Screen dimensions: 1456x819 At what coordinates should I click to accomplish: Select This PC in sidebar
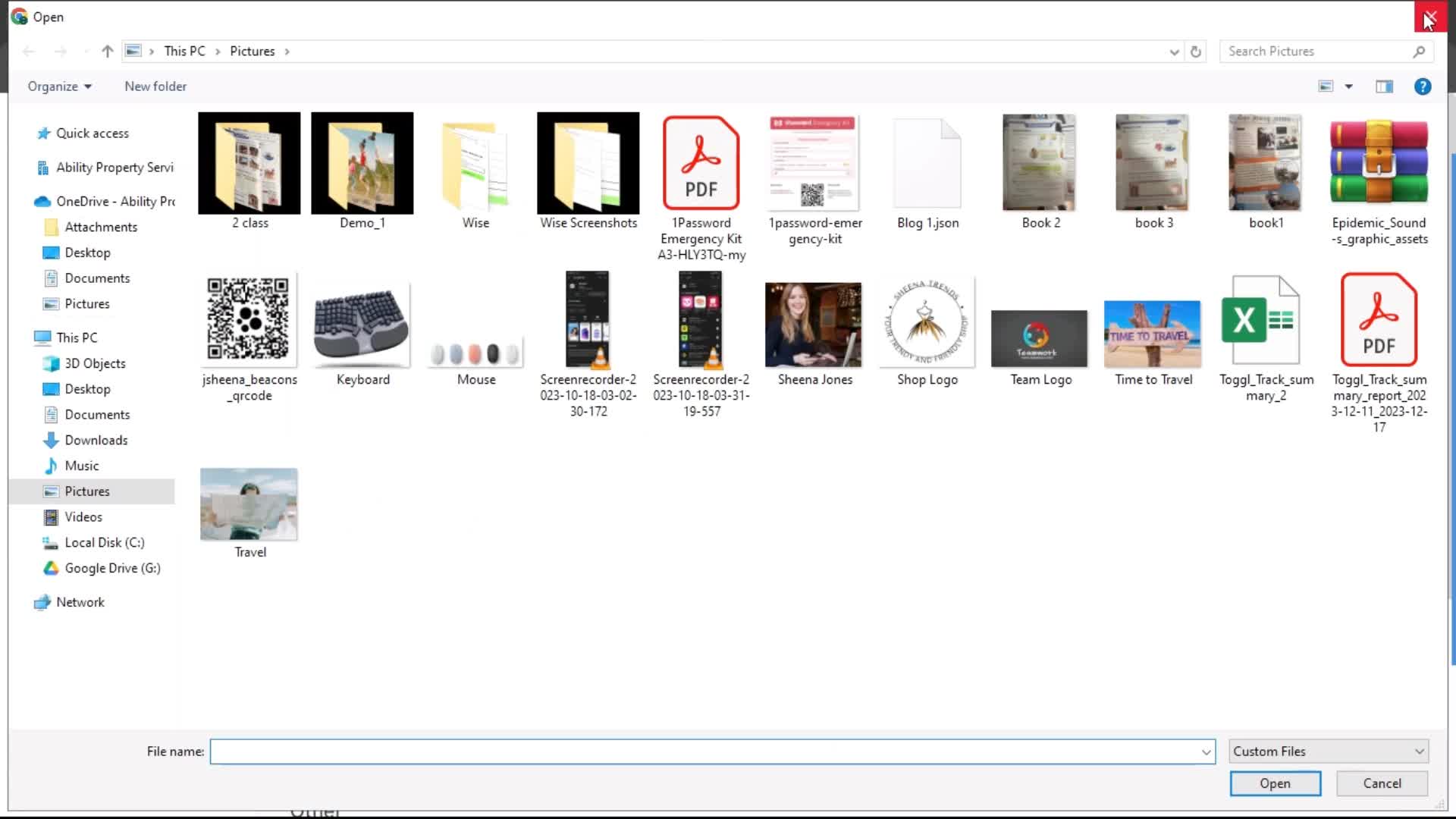77,338
